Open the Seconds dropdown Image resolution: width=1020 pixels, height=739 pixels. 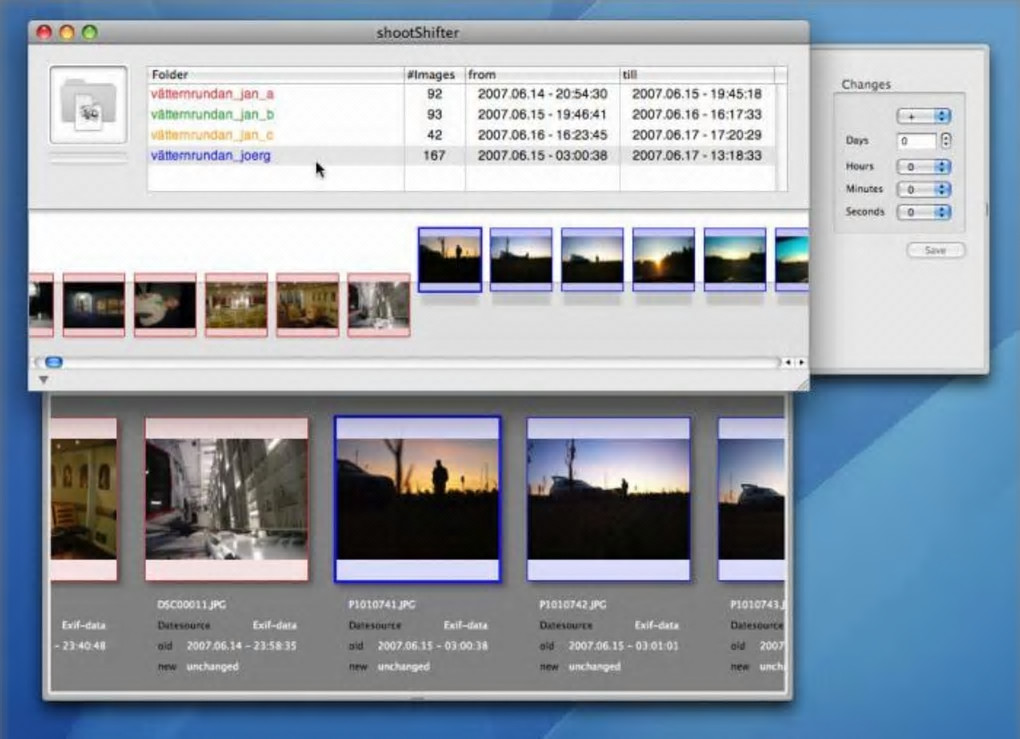pyautogui.click(x=923, y=212)
